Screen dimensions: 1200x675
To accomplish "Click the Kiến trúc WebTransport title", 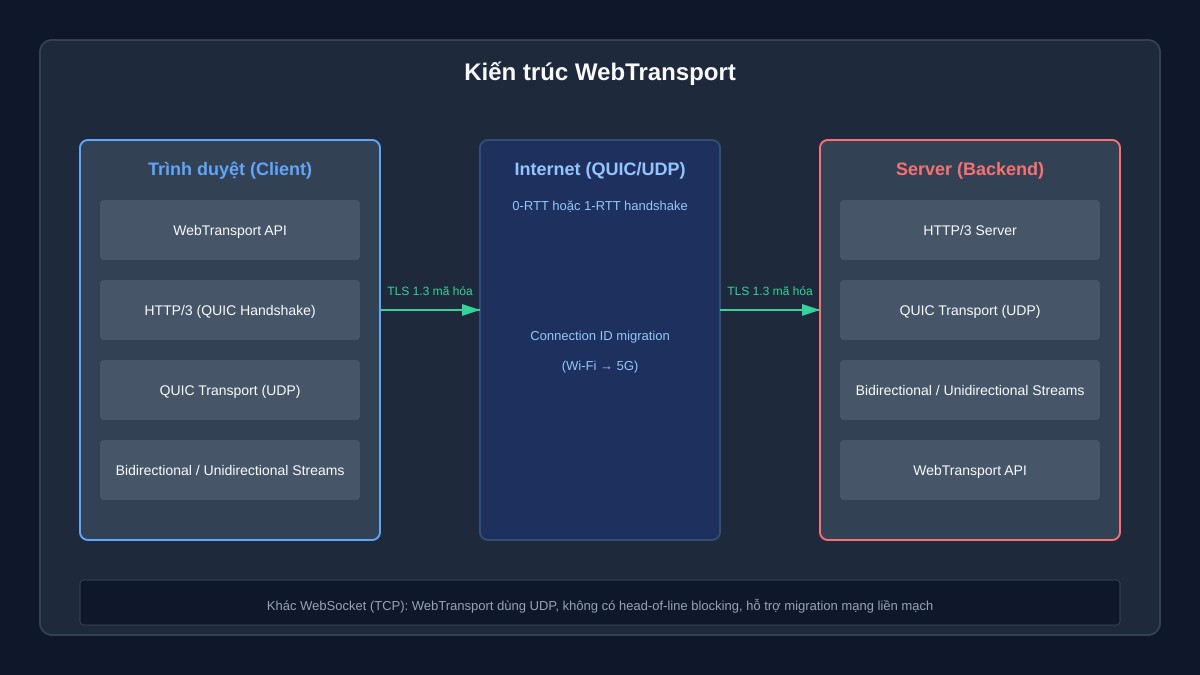I will (600, 72).
